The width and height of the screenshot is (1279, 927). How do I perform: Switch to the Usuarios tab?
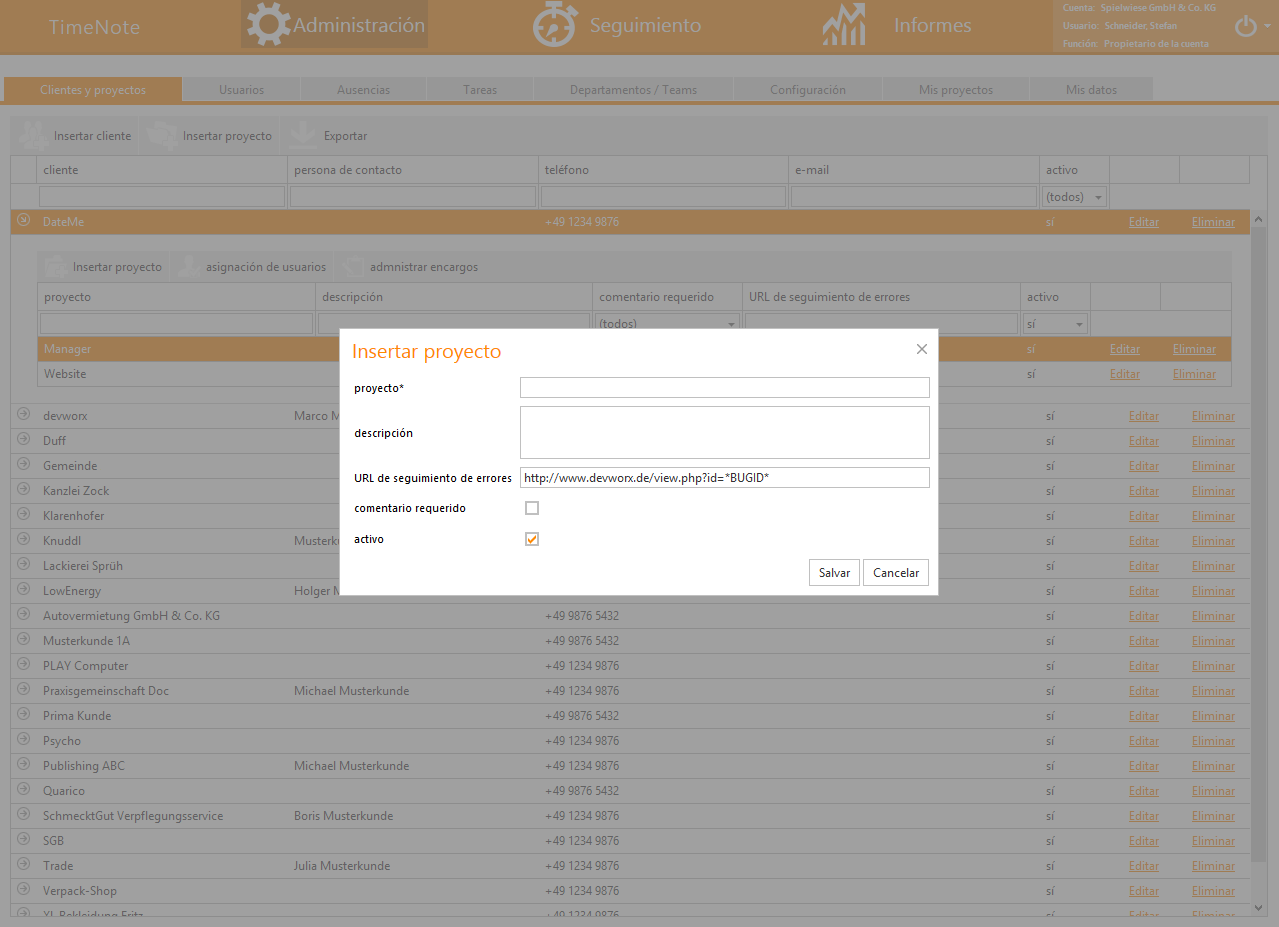[x=241, y=90]
